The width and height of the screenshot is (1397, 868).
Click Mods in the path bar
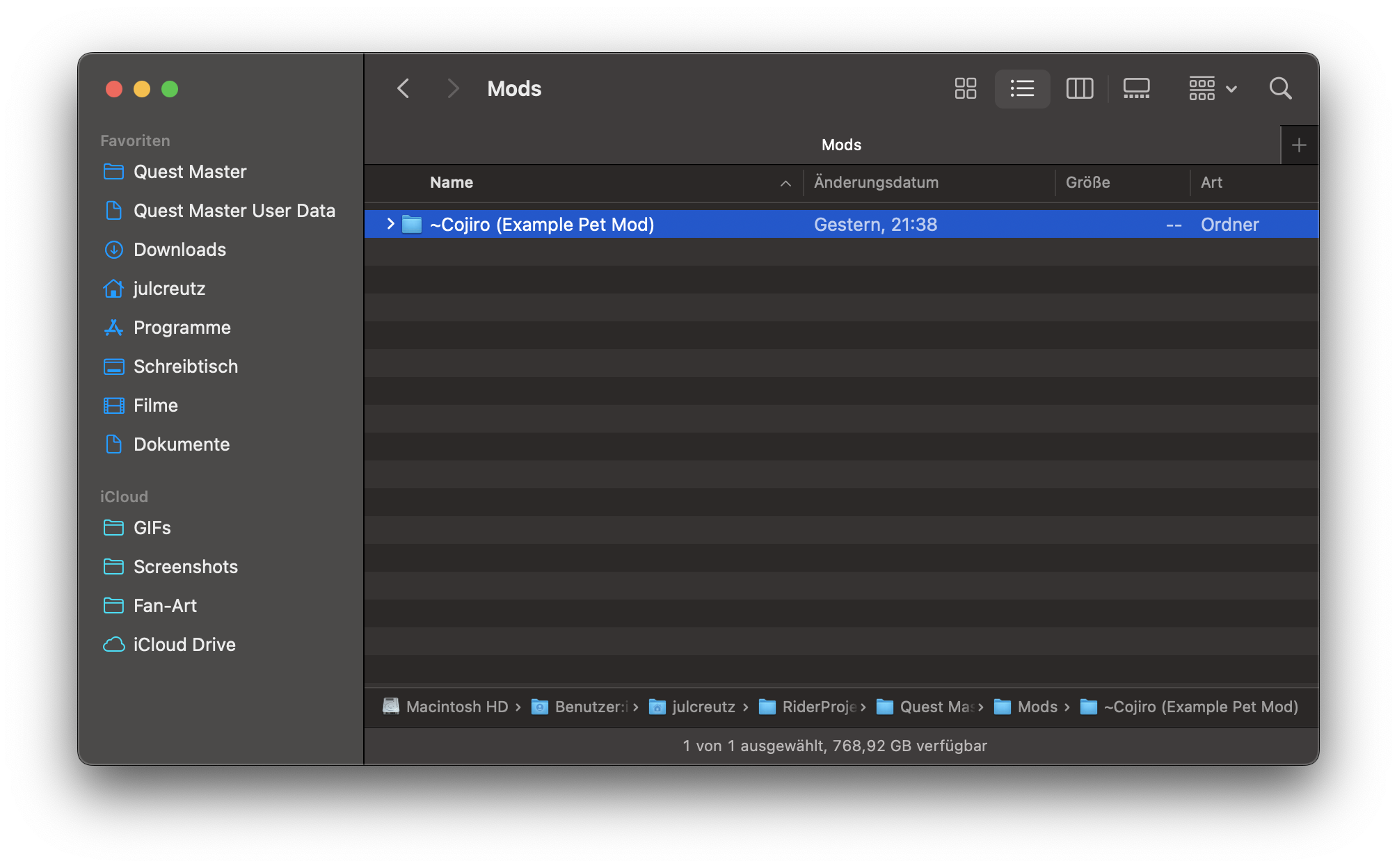(1026, 707)
